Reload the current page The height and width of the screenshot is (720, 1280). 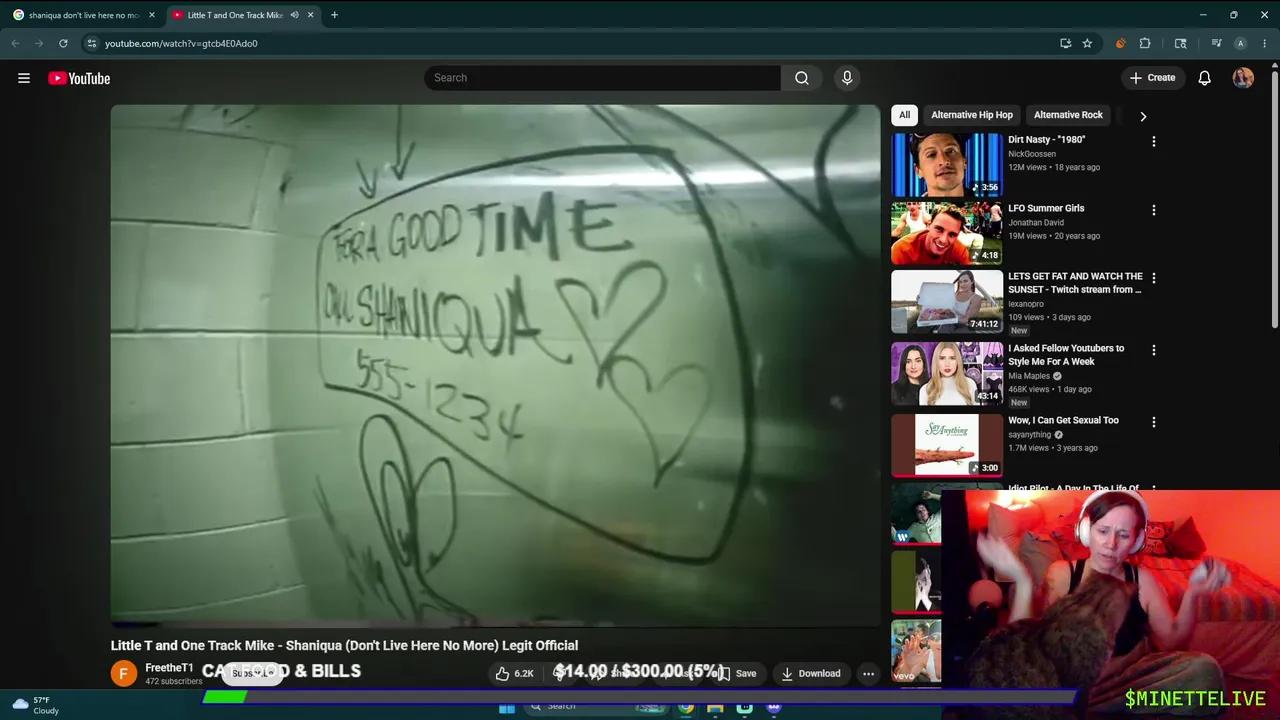(63, 43)
